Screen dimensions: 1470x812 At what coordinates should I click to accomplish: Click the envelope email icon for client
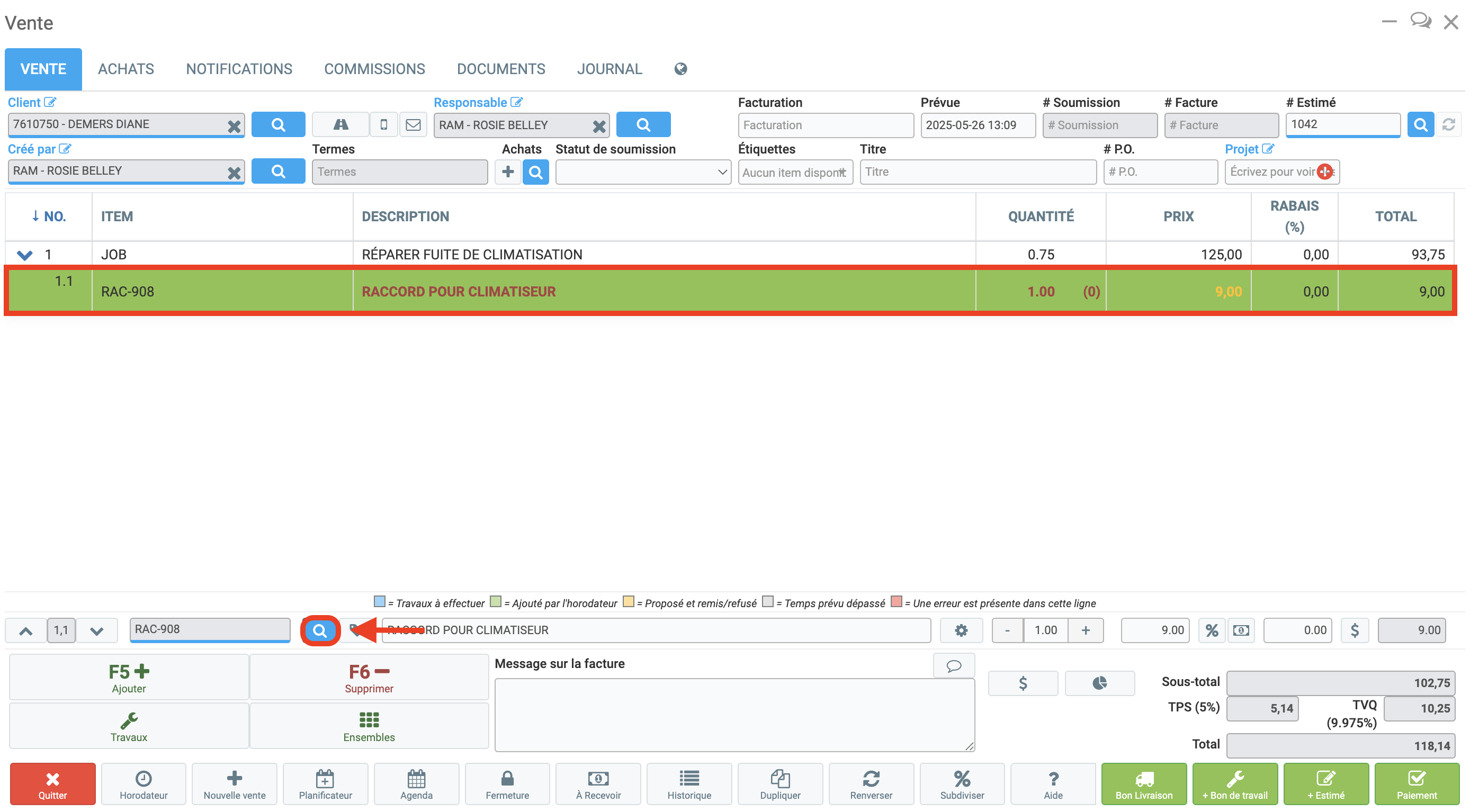(x=413, y=124)
